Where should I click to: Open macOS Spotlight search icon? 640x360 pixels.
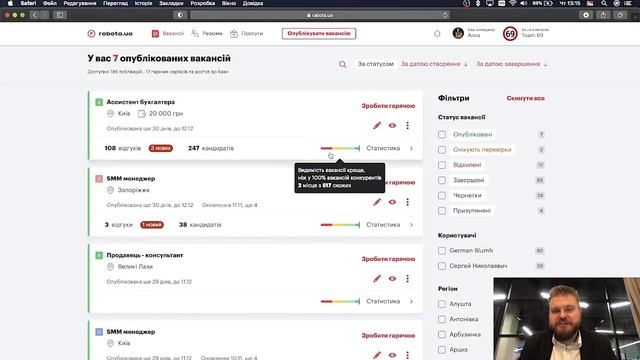pyautogui.click(x=604, y=3)
